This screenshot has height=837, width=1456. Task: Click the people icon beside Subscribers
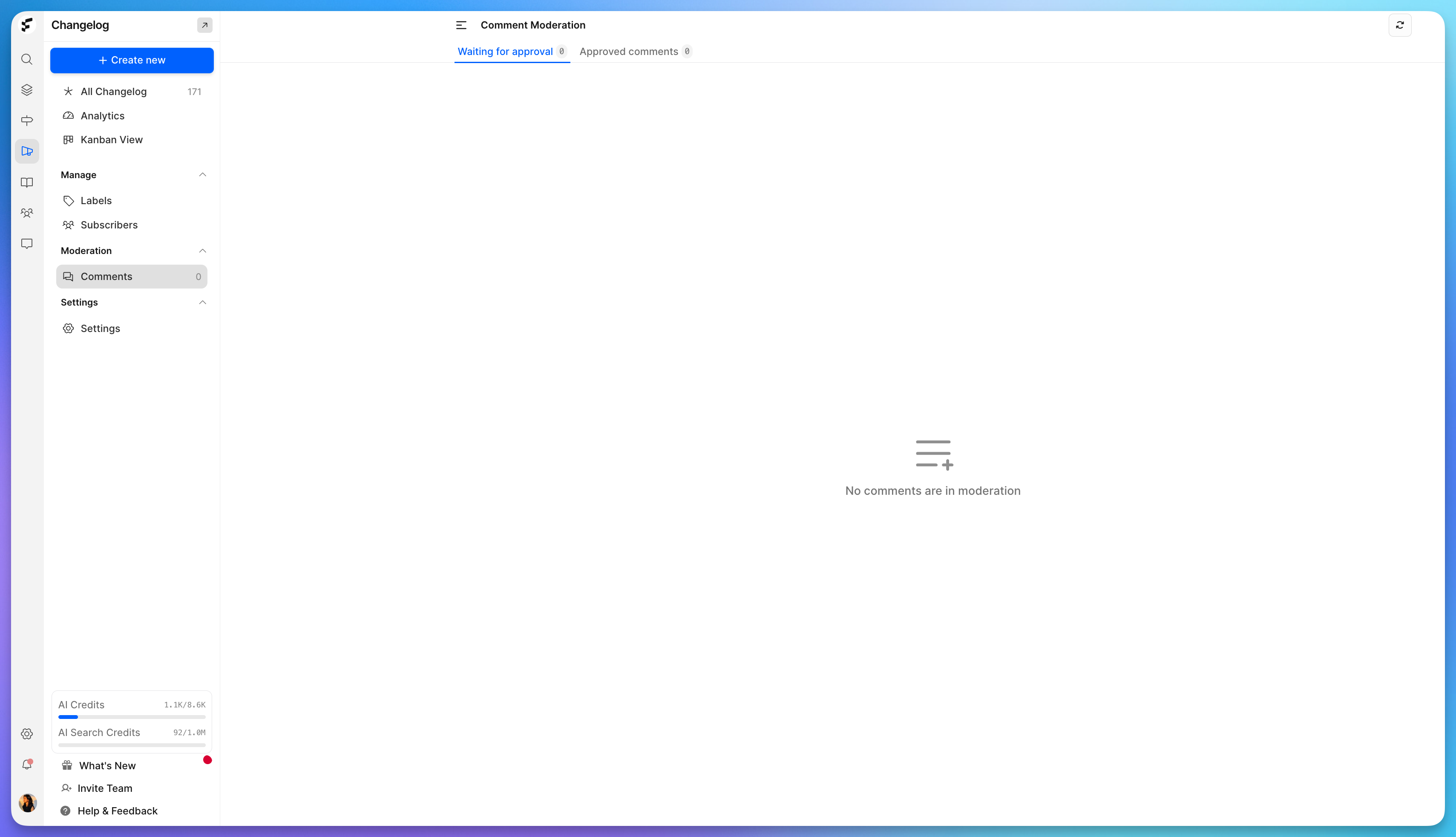(69, 225)
